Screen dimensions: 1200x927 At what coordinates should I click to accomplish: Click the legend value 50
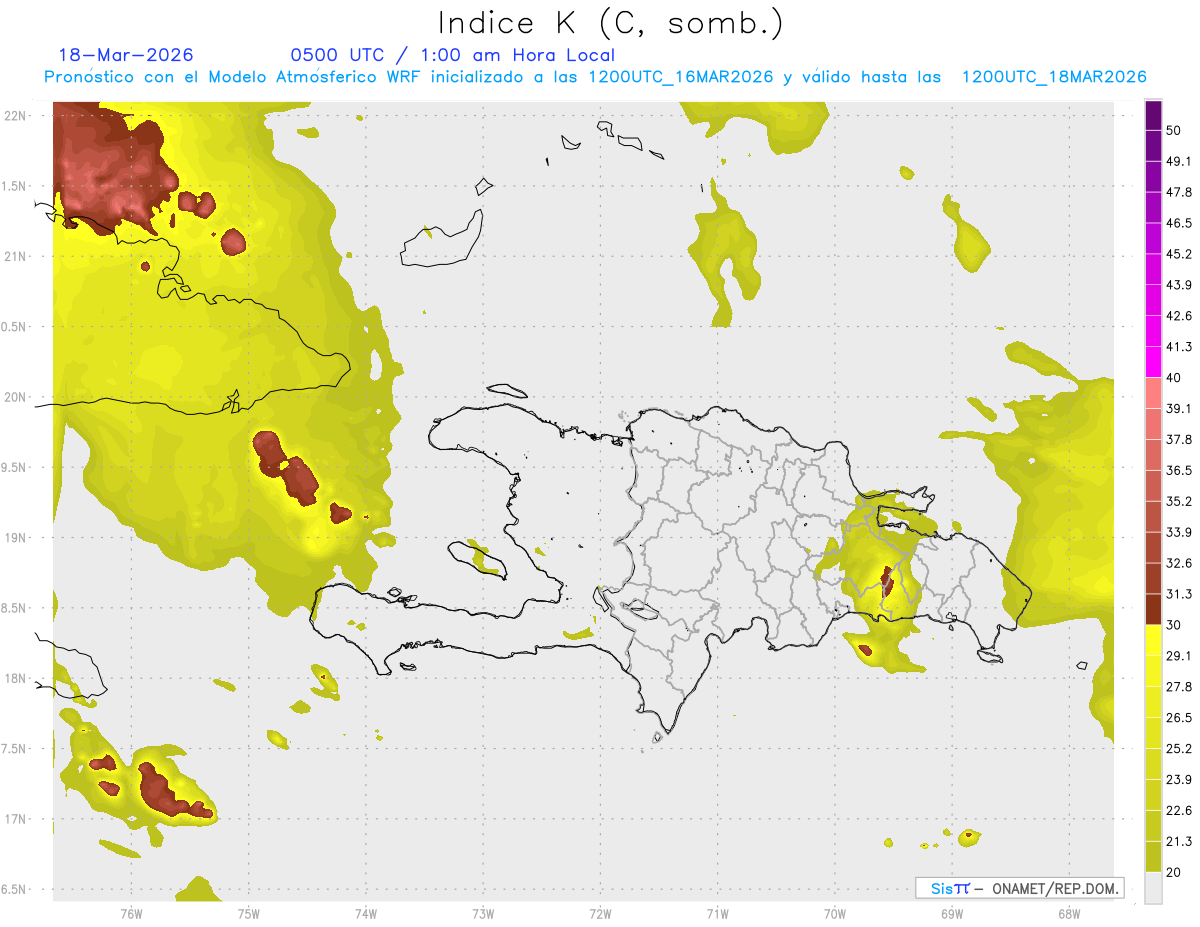(1174, 130)
